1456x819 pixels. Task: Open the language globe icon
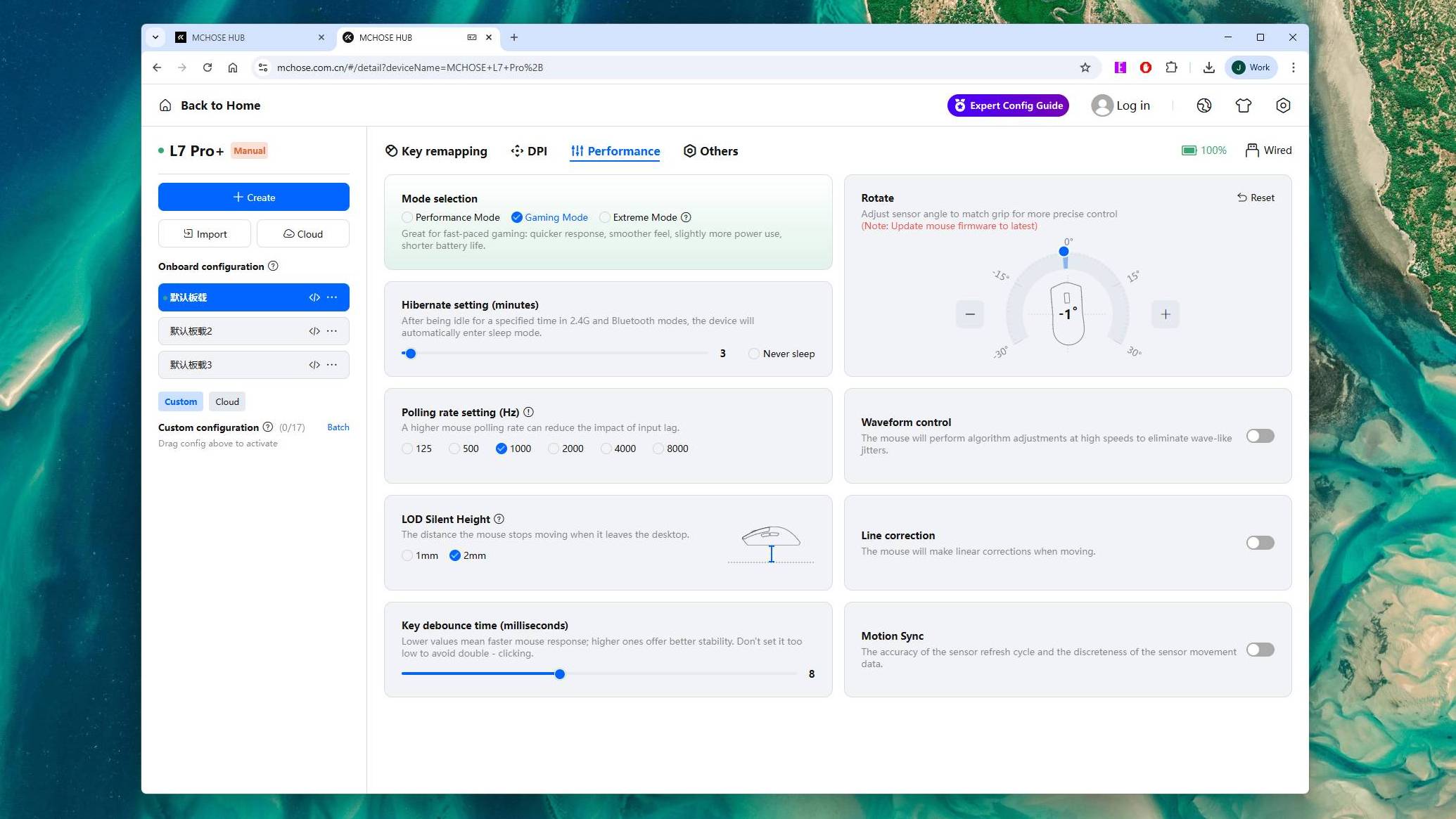[x=1204, y=105]
